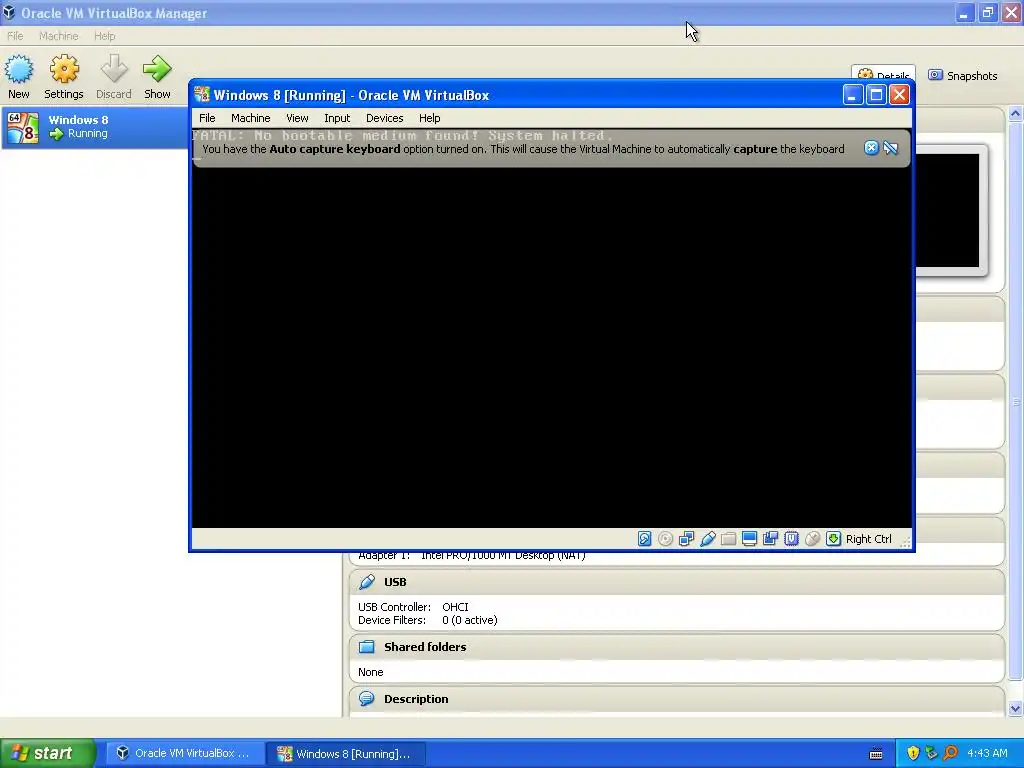Screen dimensions: 1024x768
Task: Open Help menu in VirtualBox Manager
Action: click(104, 36)
